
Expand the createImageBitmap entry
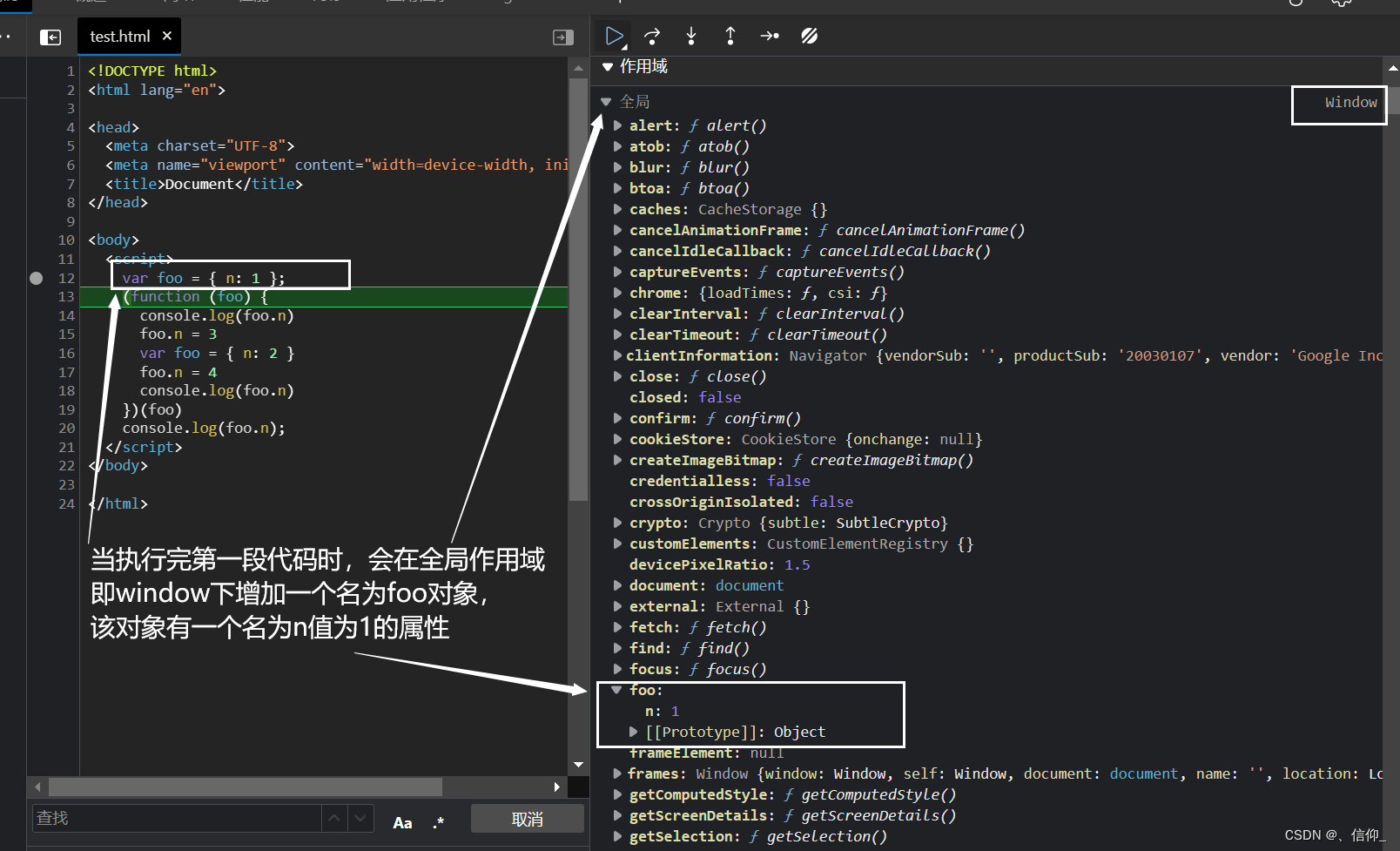pyautogui.click(x=617, y=460)
